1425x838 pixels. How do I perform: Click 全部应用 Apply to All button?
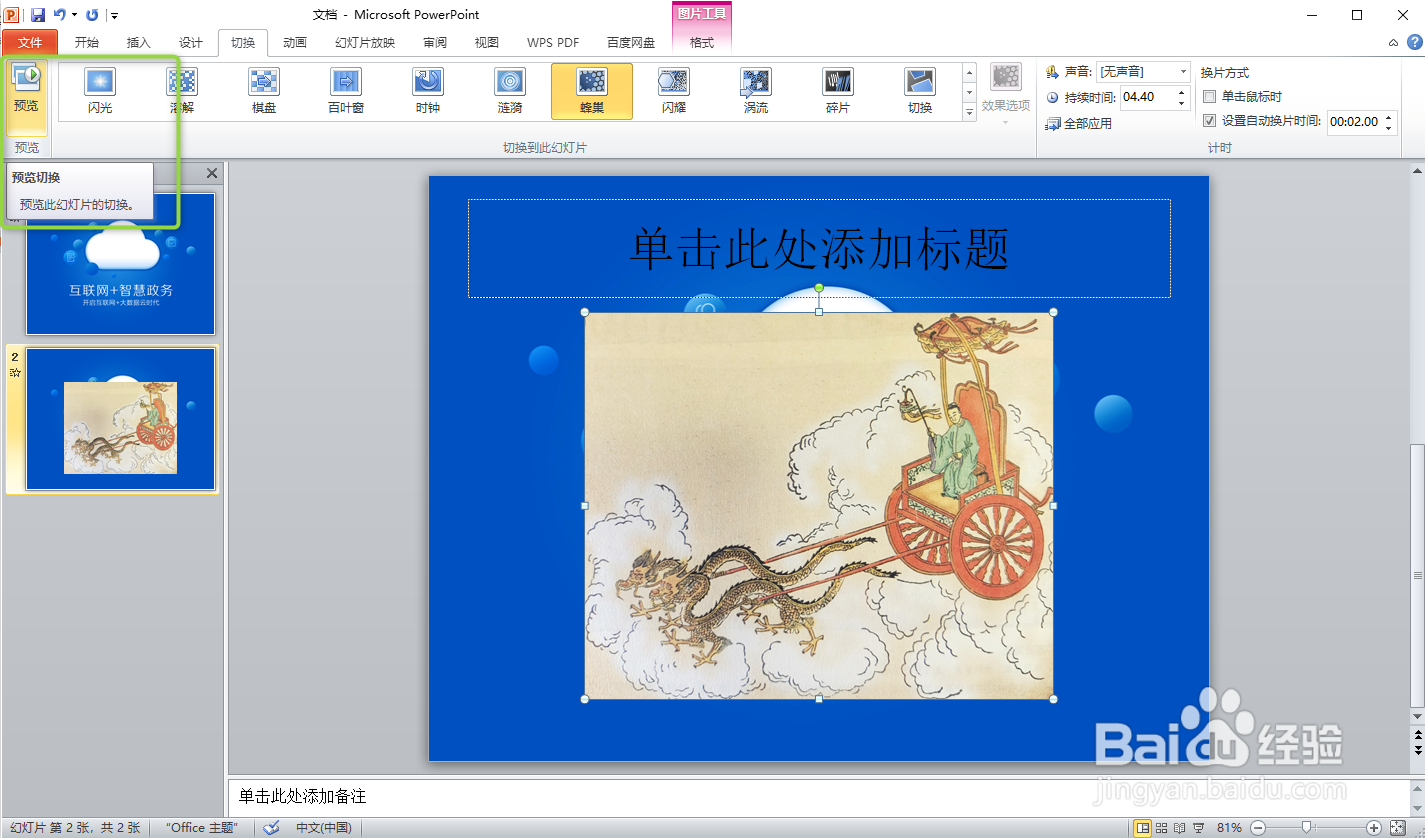pos(1079,123)
